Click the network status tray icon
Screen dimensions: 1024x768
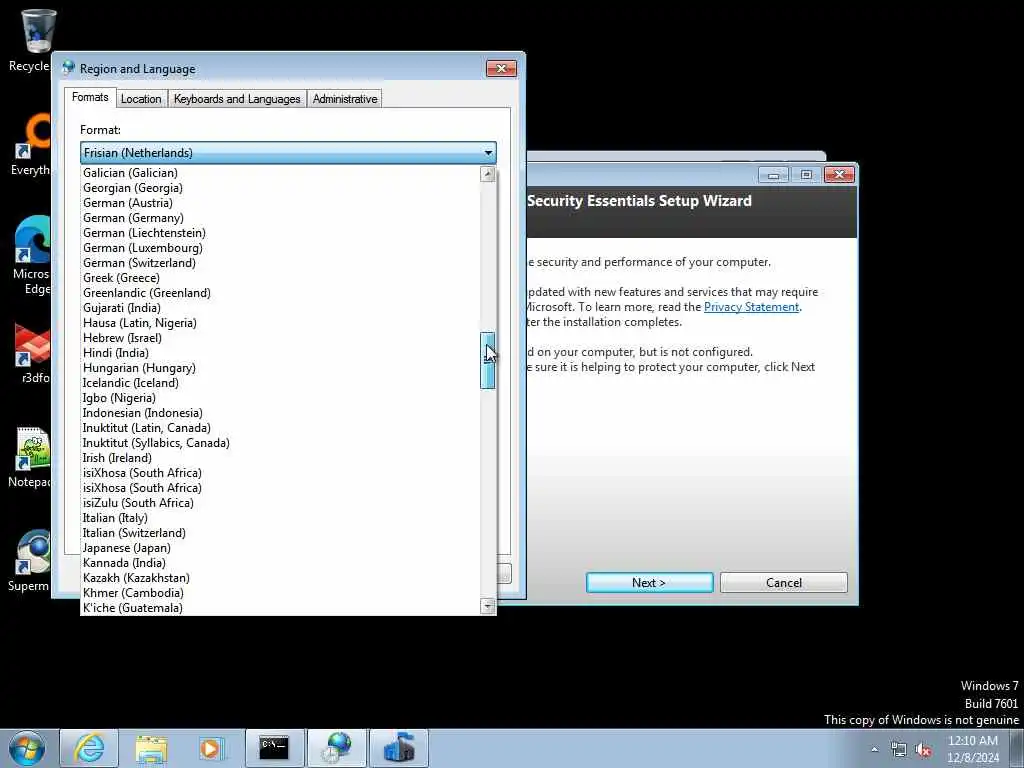899,750
